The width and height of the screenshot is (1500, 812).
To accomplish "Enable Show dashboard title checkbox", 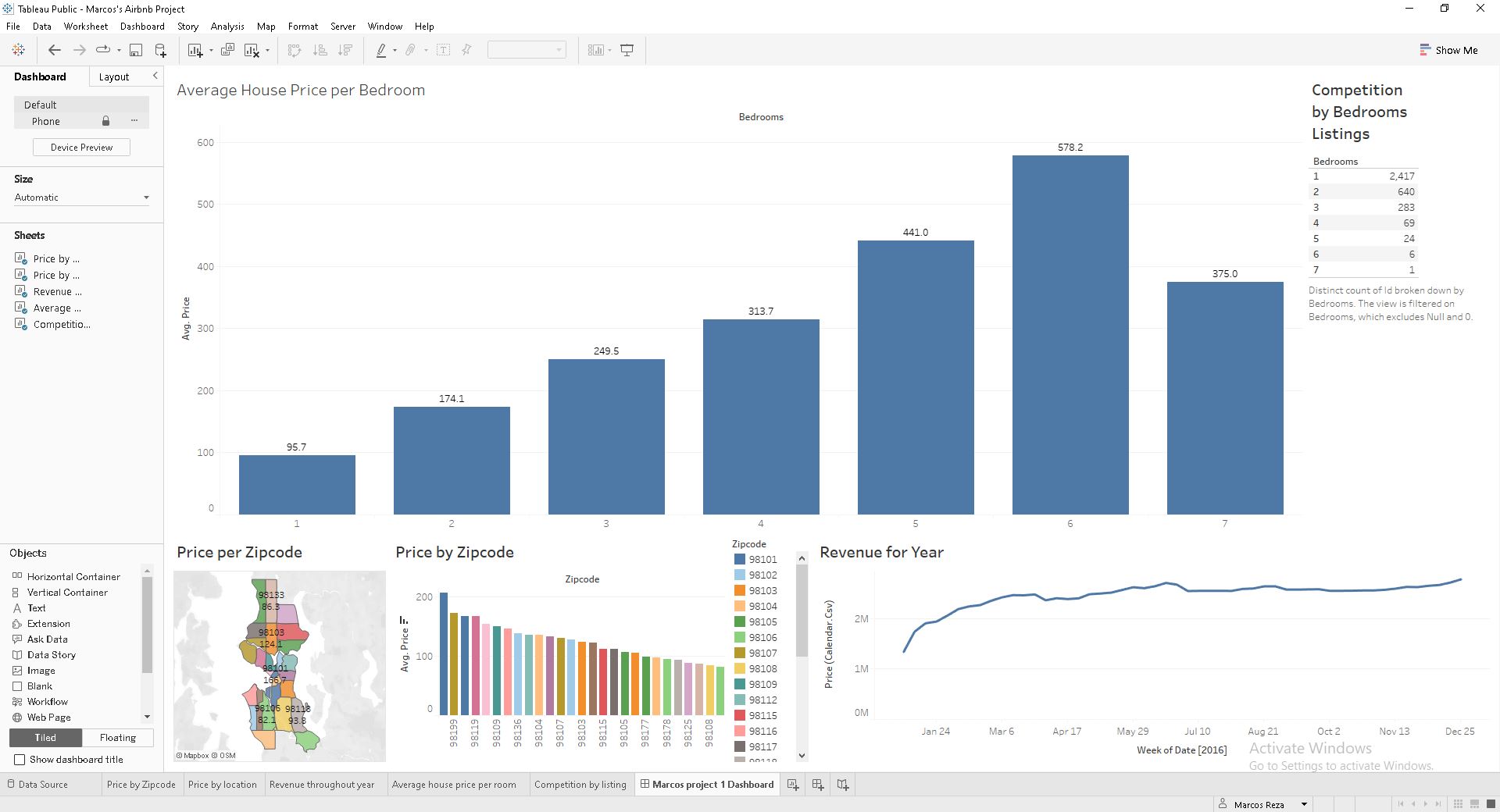I will pyautogui.click(x=20, y=760).
